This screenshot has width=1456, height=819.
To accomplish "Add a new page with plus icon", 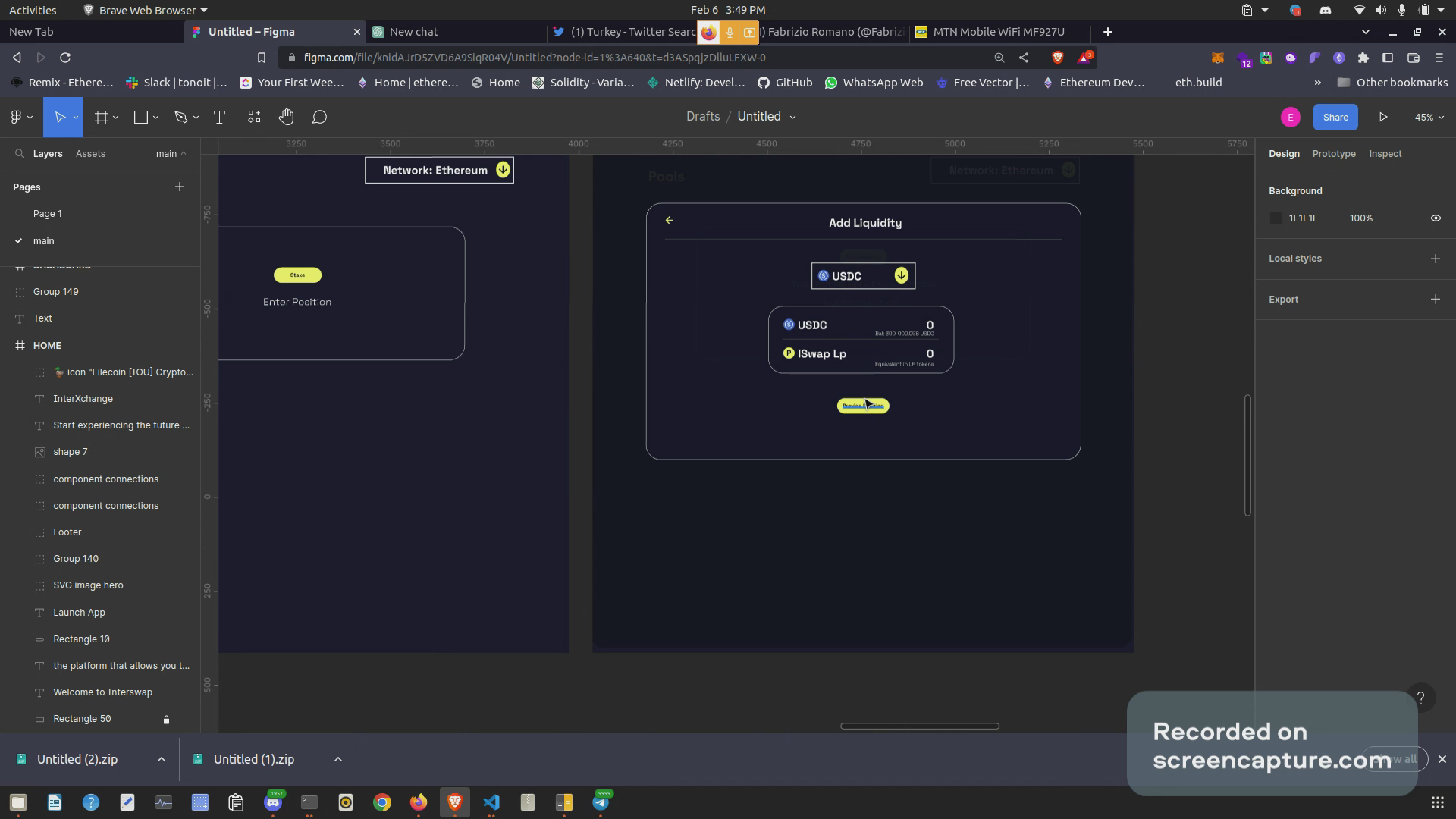I will pos(180,187).
